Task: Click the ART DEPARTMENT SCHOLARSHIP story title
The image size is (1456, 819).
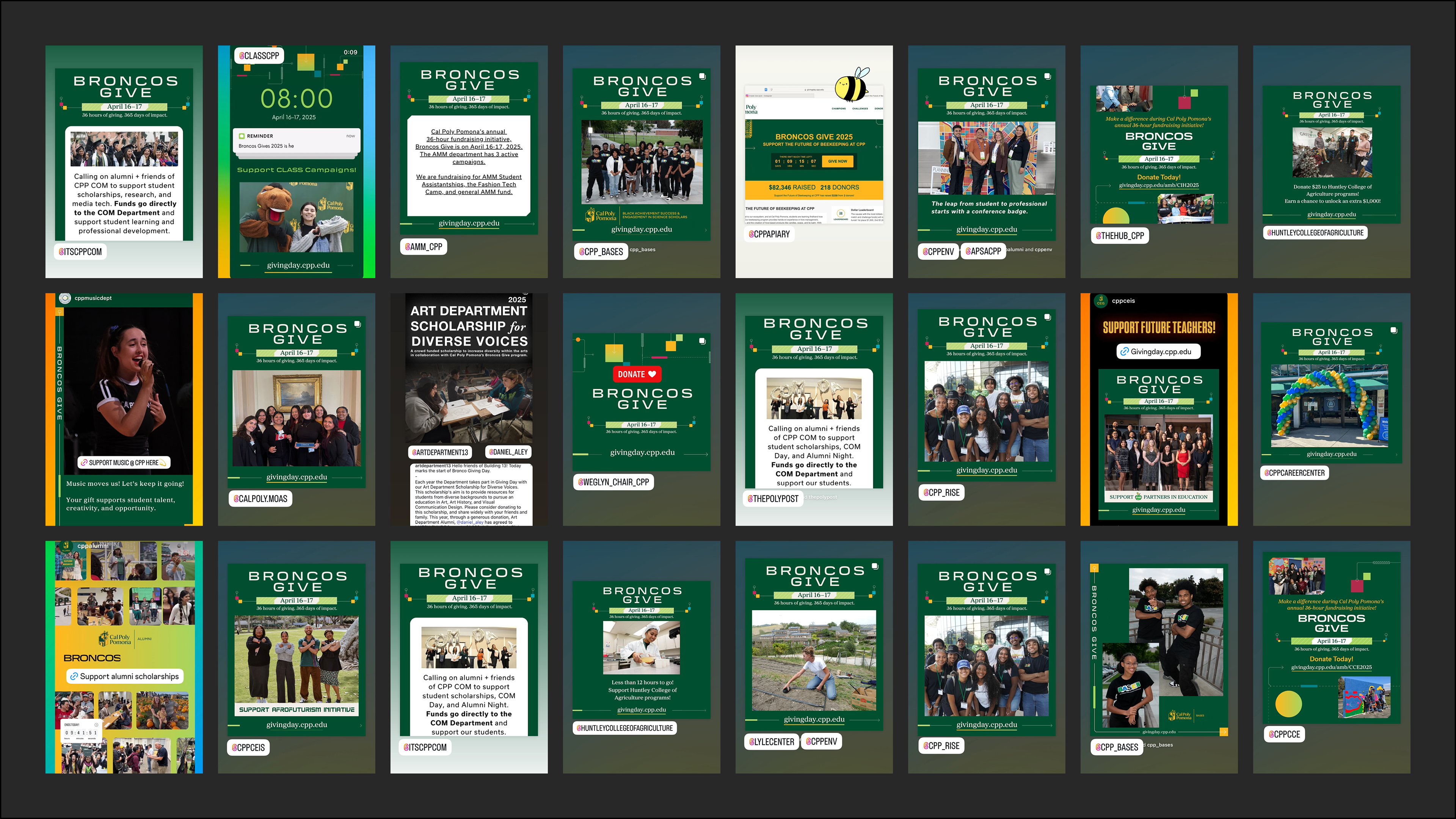Action: (x=469, y=326)
